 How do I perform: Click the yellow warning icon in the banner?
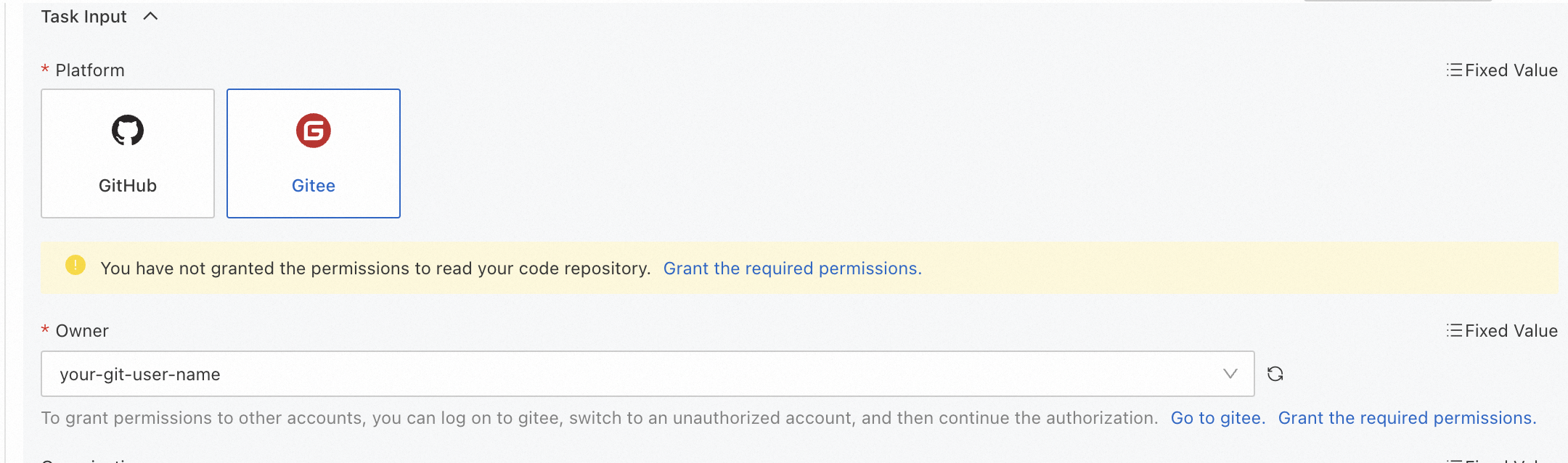pyautogui.click(x=75, y=266)
